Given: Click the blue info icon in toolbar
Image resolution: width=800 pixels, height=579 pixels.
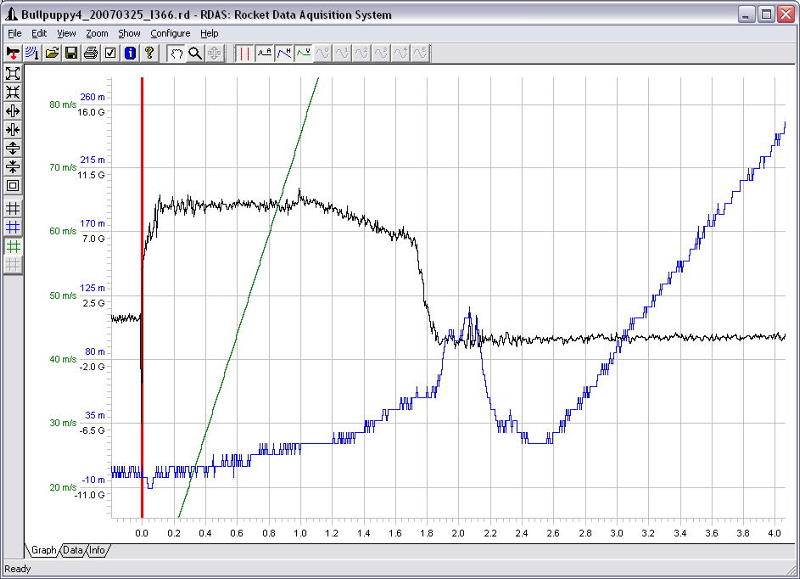Looking at the screenshot, I should [130, 53].
